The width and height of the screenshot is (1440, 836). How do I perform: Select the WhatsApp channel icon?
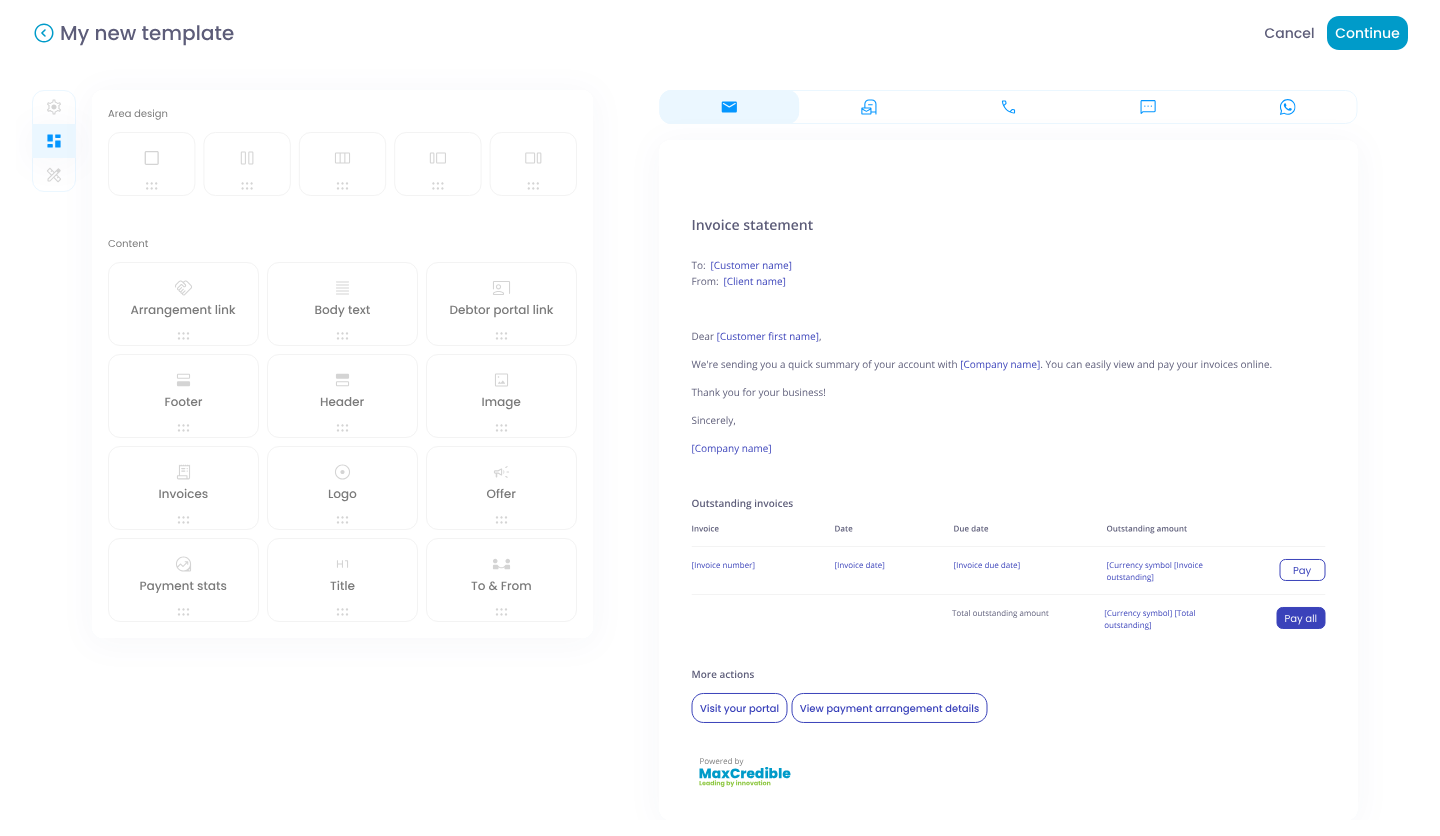point(1287,106)
